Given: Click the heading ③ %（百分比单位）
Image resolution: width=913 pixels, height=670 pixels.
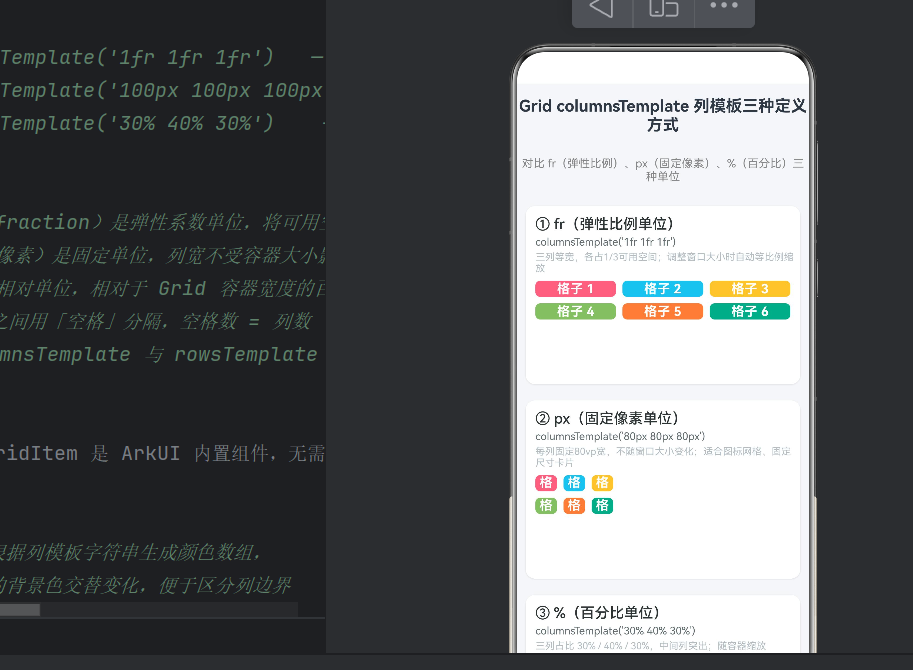Looking at the screenshot, I should [597, 612].
